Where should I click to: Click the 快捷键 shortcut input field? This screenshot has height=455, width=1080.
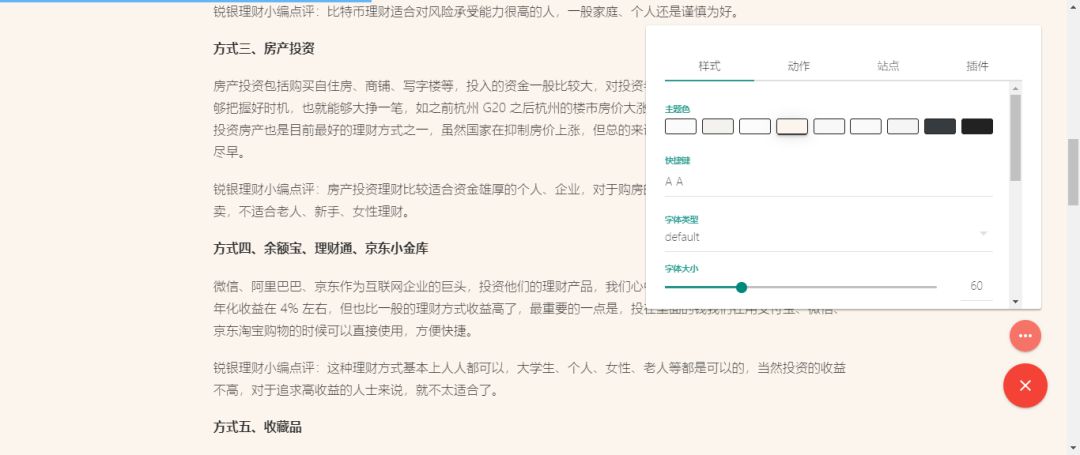coord(829,182)
